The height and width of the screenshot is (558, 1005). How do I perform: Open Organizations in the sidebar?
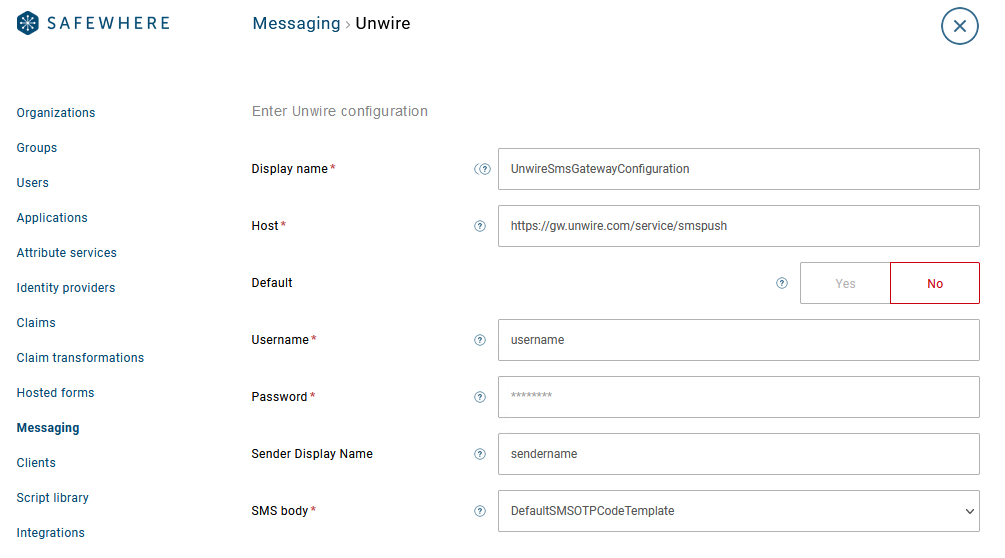click(x=56, y=113)
